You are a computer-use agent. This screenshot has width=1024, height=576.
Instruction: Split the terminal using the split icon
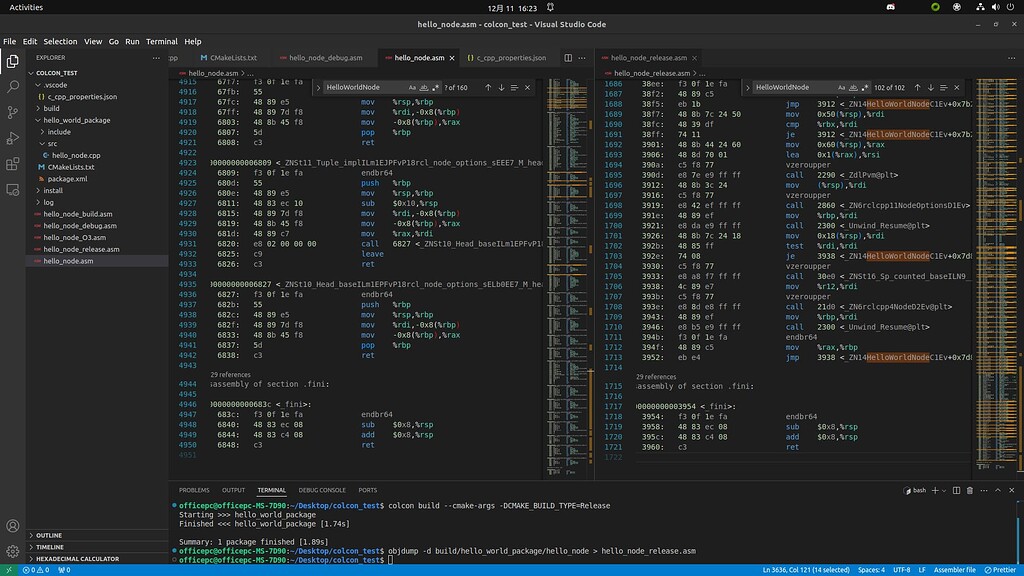click(x=957, y=490)
